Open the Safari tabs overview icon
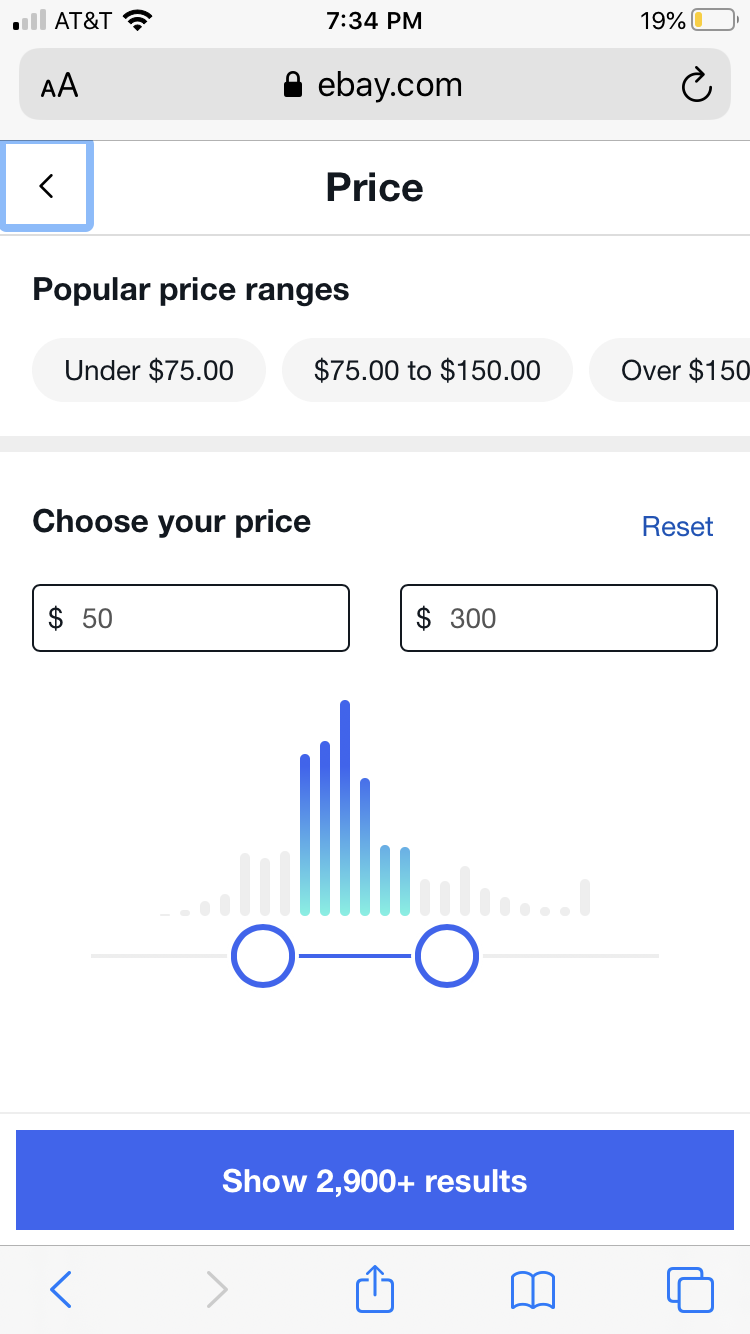 point(690,1290)
